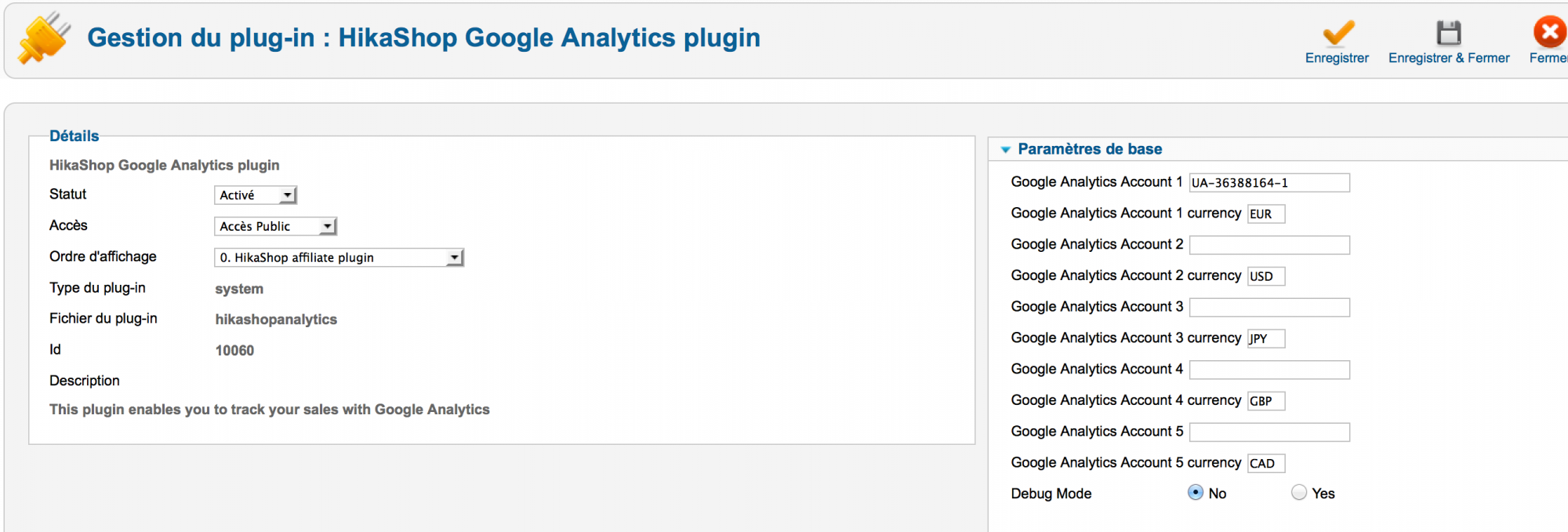Click the Account 3 currency JPY field
This screenshot has height=532, width=1568.
pos(1266,338)
